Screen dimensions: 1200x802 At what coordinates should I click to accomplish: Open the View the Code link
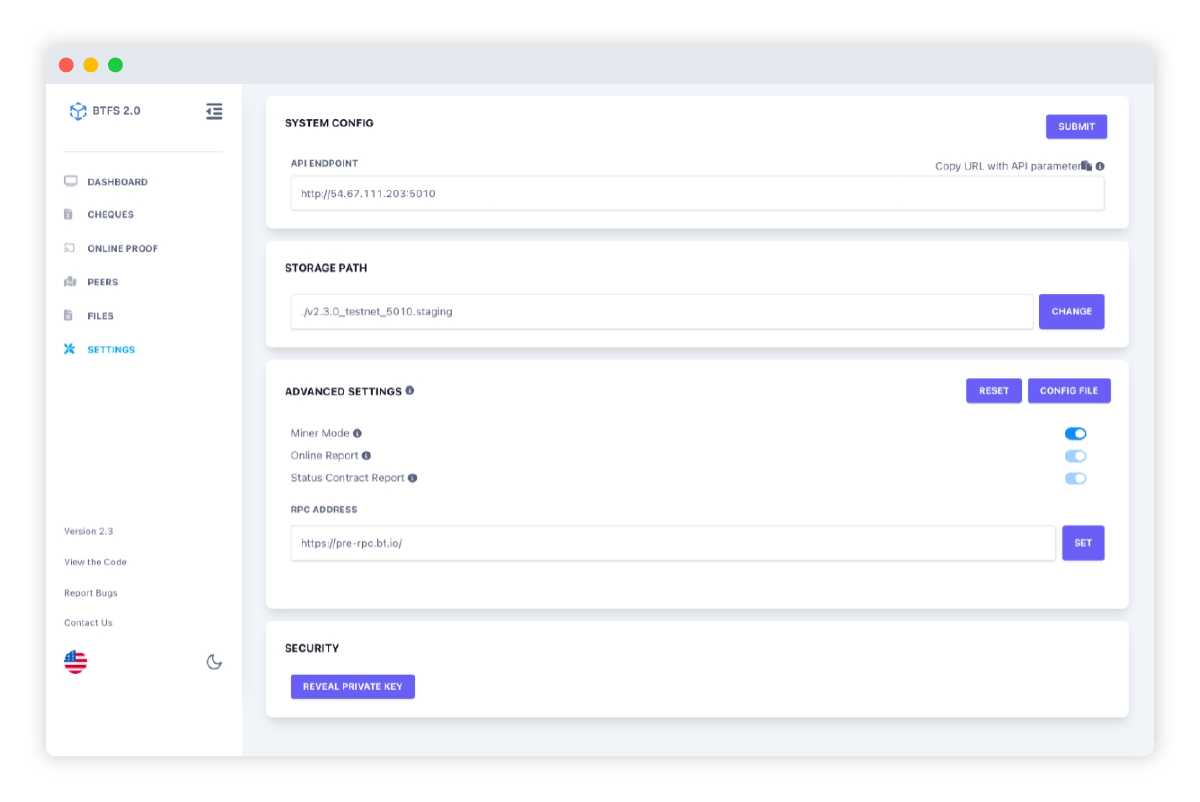coord(95,562)
